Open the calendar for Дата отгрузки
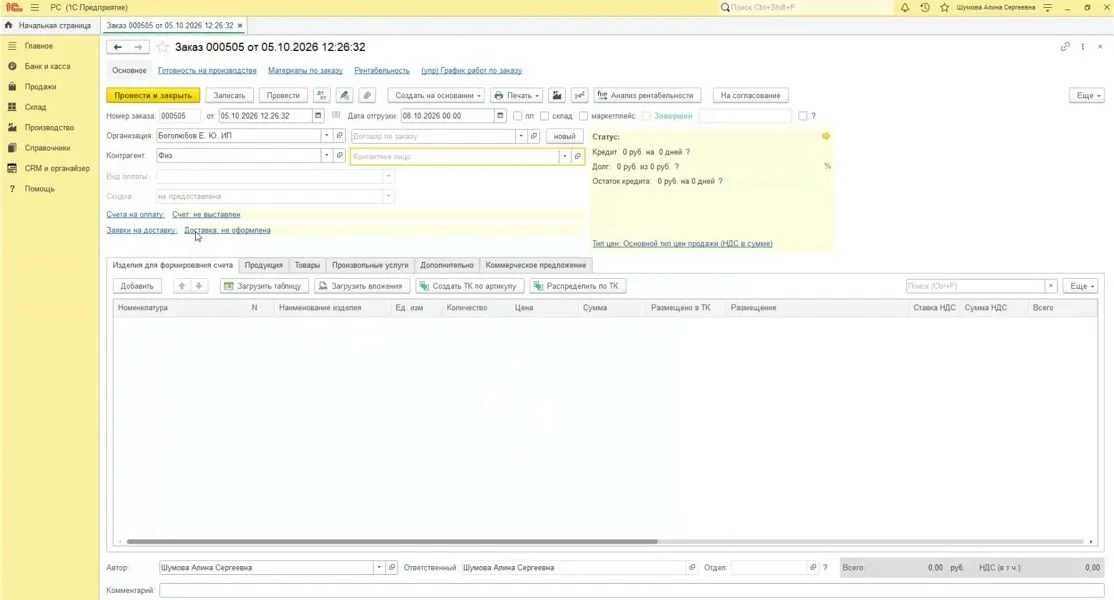This screenshot has width=1114, height=600. [500, 116]
